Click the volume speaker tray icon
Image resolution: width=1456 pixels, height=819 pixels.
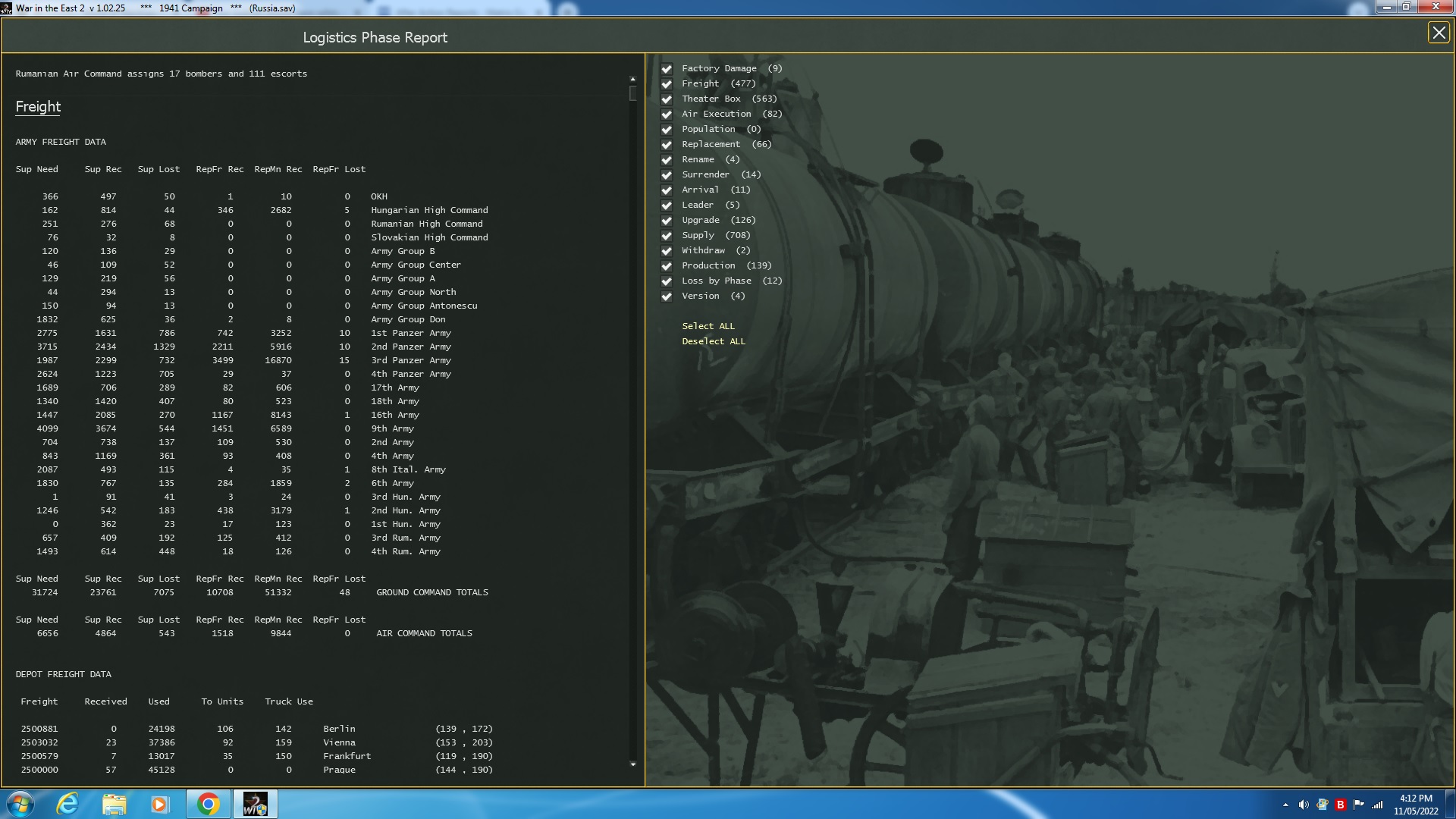point(1303,805)
